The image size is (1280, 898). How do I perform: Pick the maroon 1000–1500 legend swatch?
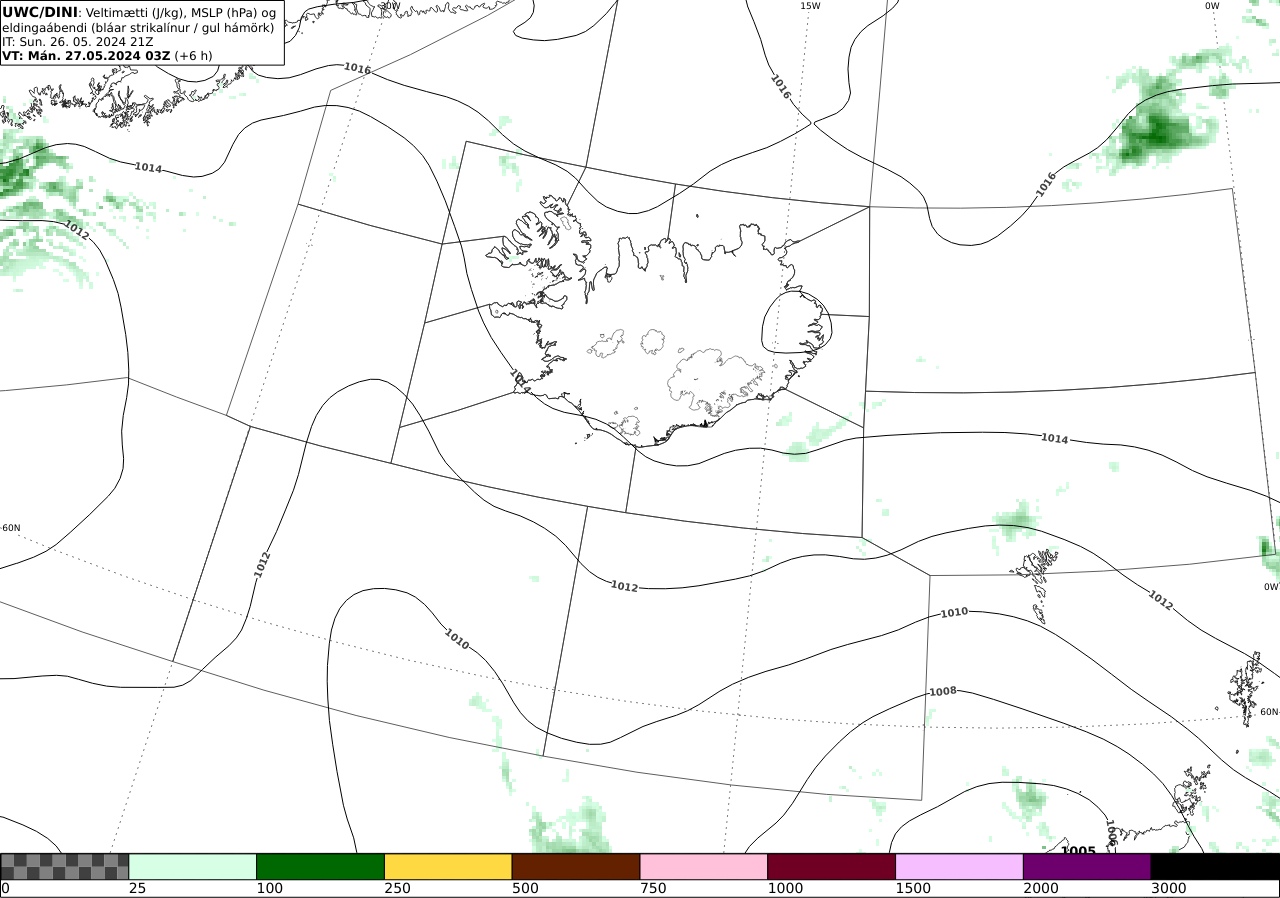point(831,866)
